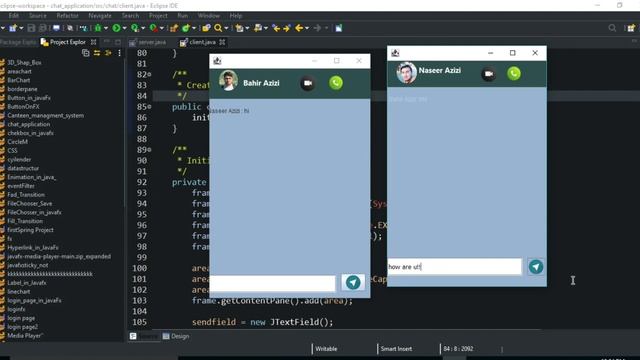Close the Project Explorer view tab
The image size is (640, 360).
[x=93, y=42]
